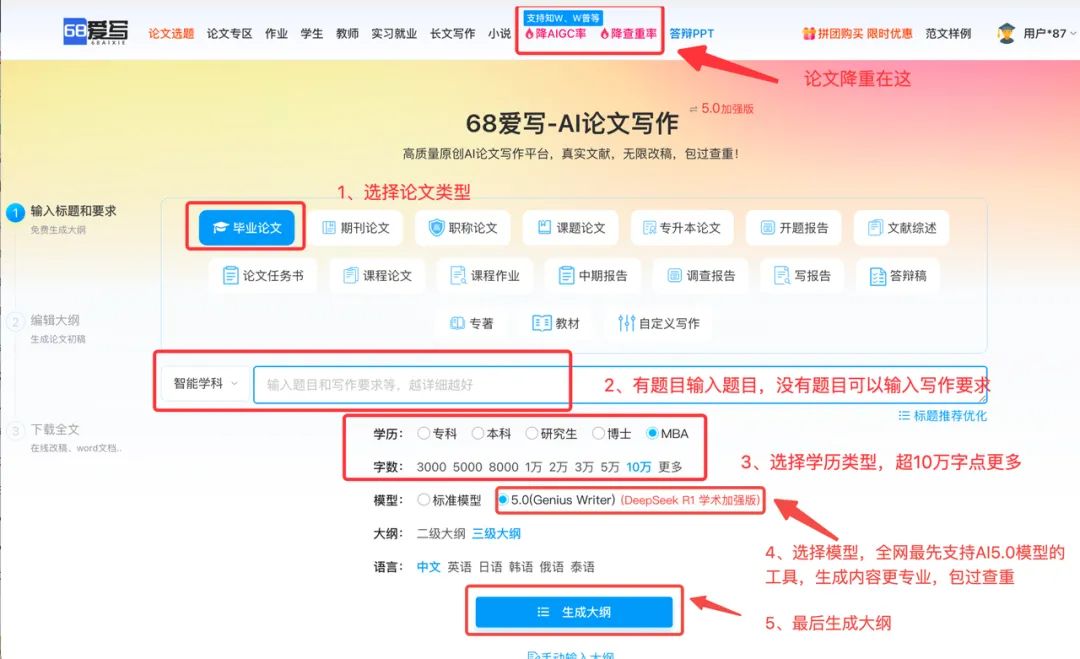Select the 答辩稿 type icon
The width and height of the screenshot is (1080, 659).
coord(878,276)
